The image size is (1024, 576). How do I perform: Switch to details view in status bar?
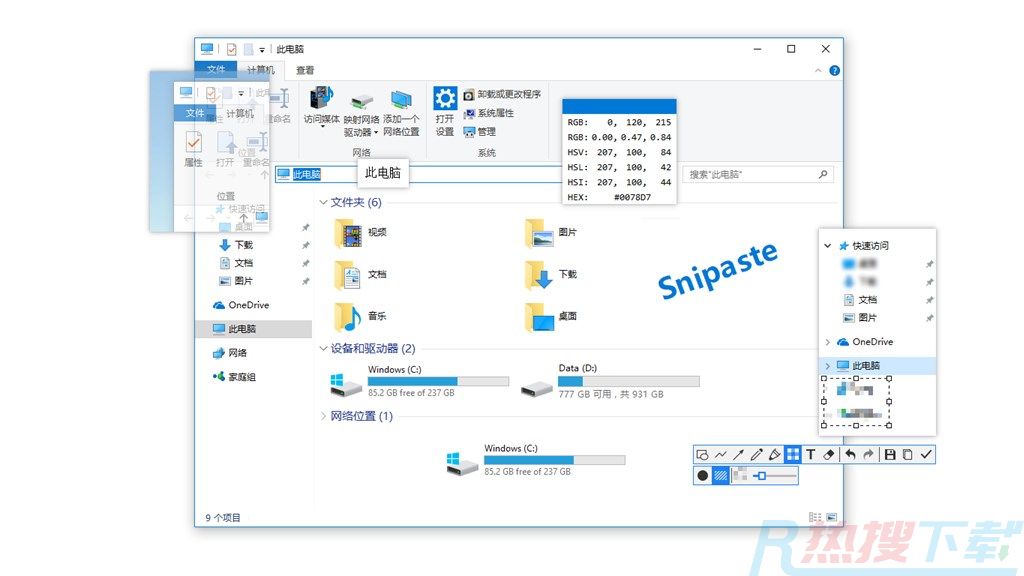[x=815, y=517]
